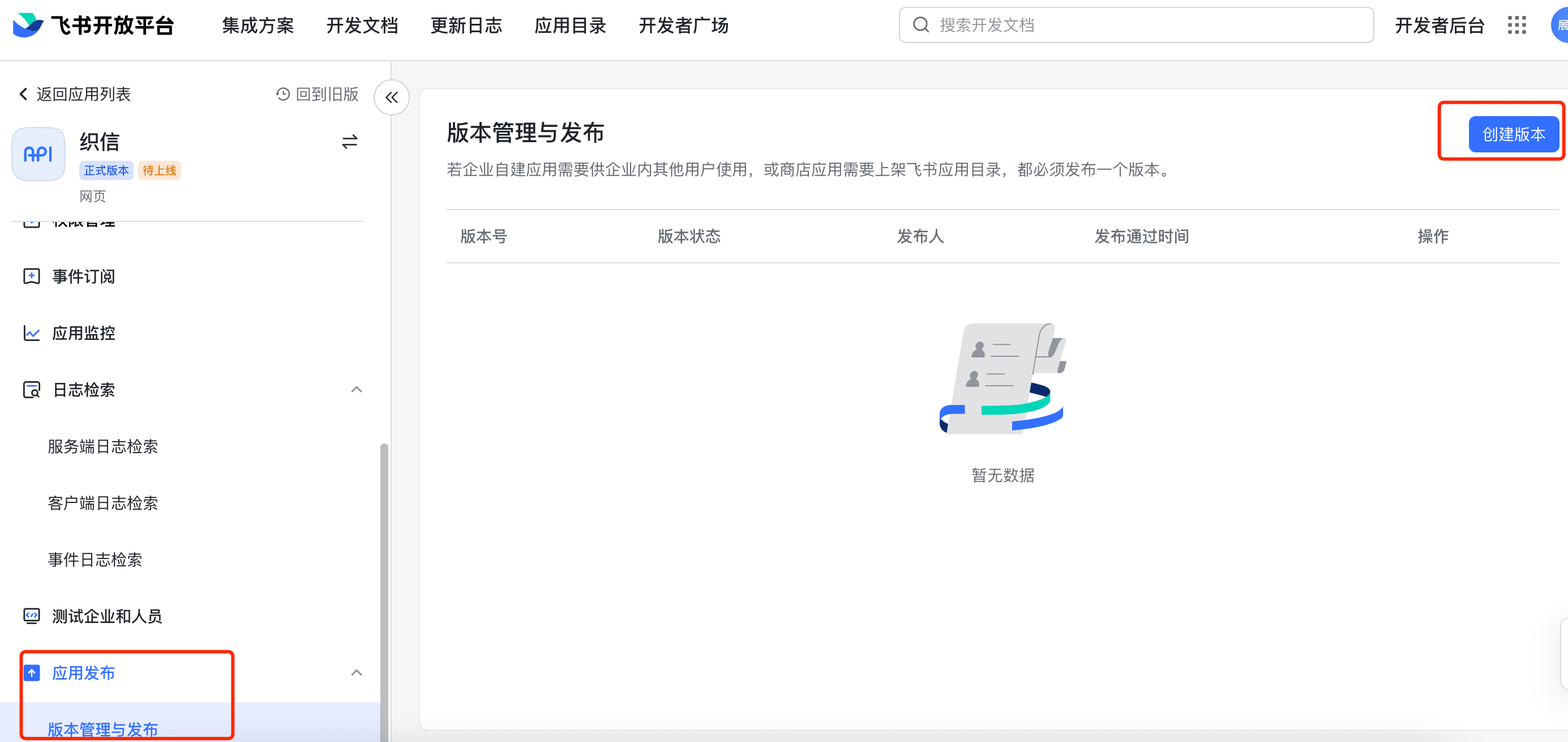Viewport: 1568px width, 742px height.
Task: Open the 应用目录 top menu
Action: click(x=571, y=25)
